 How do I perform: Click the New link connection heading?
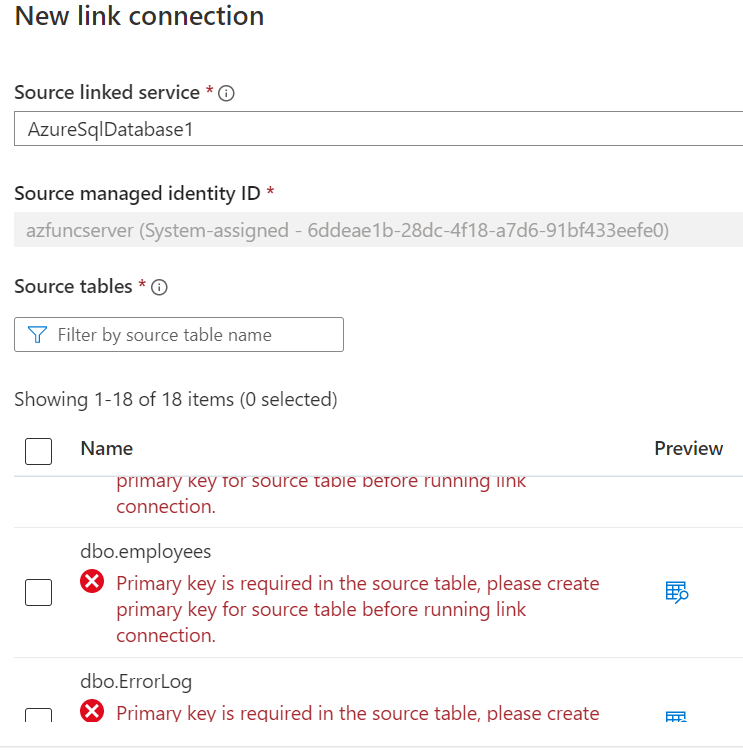click(139, 16)
